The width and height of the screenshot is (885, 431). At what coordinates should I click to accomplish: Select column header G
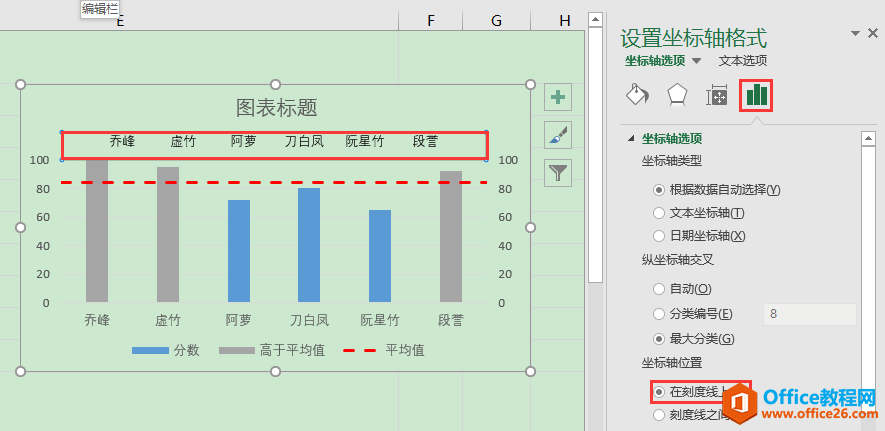coord(496,20)
